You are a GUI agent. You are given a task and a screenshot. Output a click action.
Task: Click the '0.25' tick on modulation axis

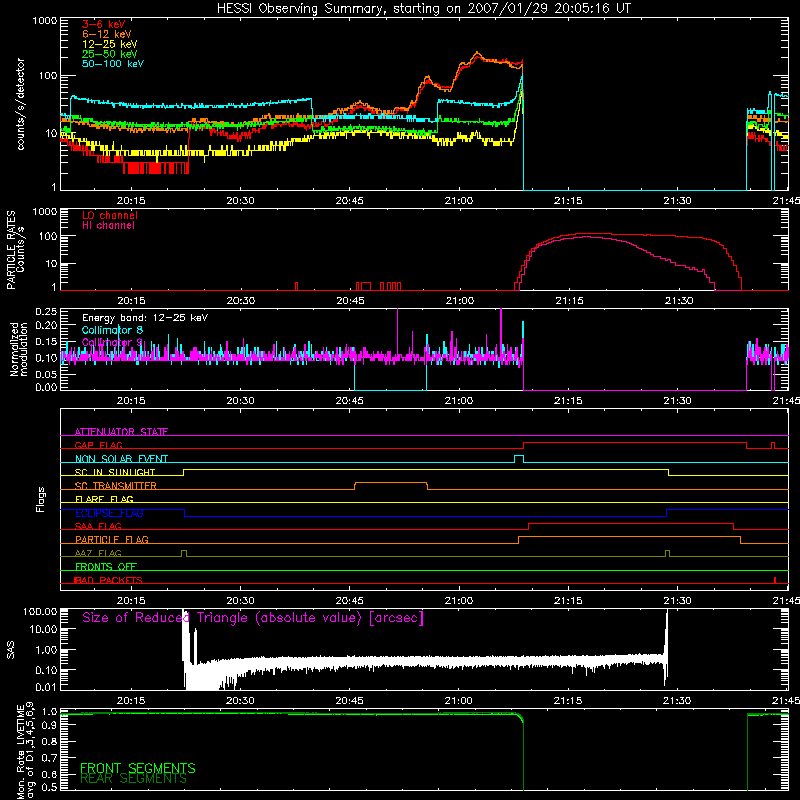(x=46, y=312)
